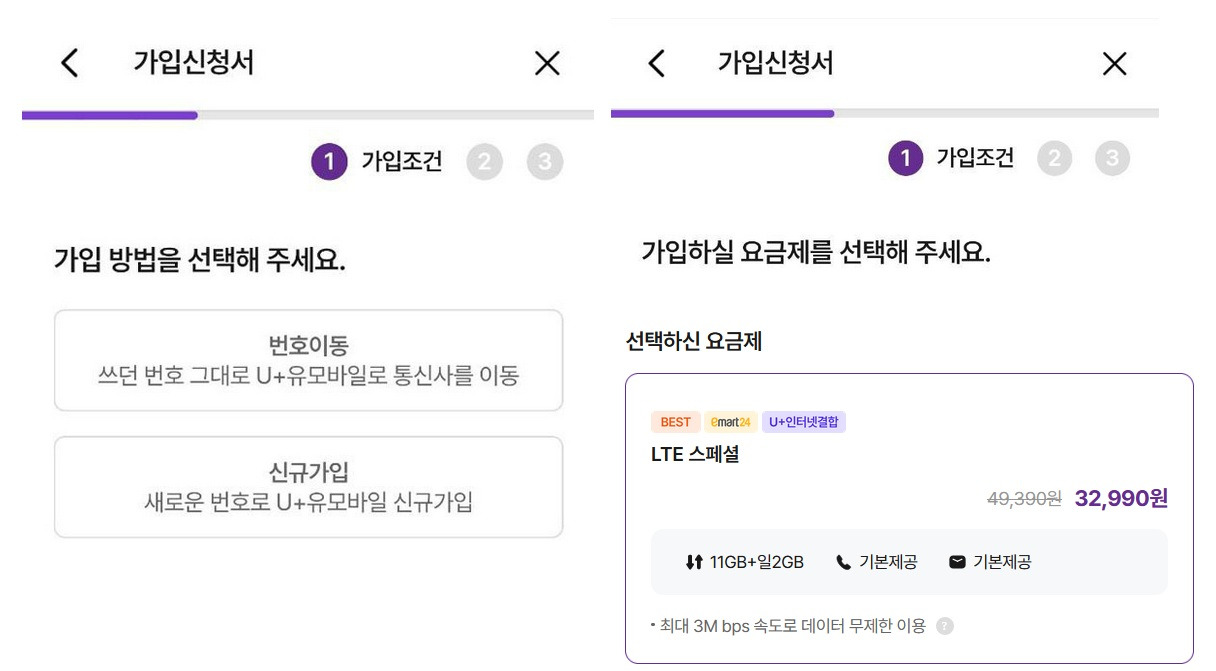Click the emart24 badge on plan

coord(730,422)
